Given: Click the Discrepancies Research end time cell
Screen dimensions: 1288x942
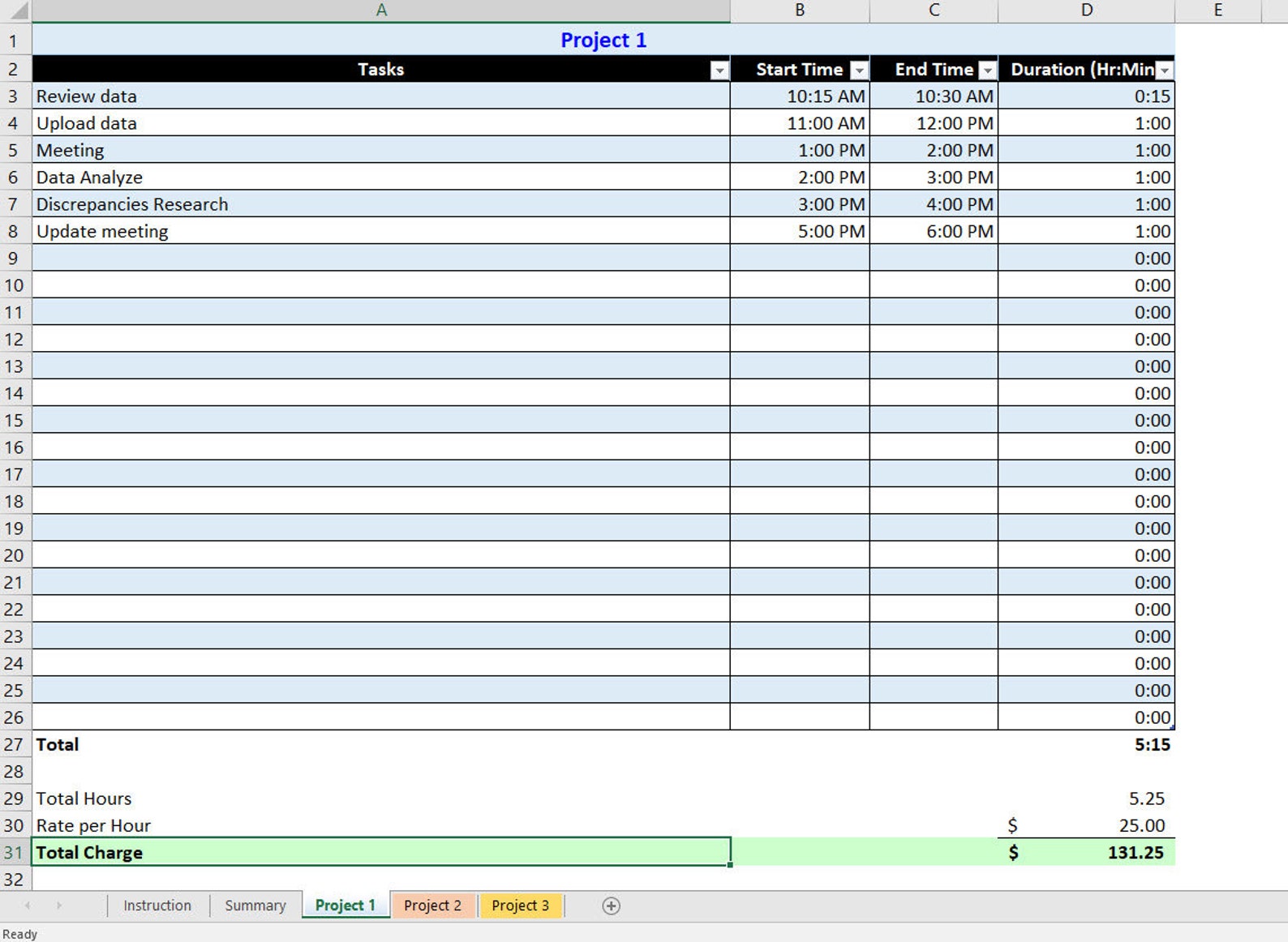Looking at the screenshot, I should 934,203.
